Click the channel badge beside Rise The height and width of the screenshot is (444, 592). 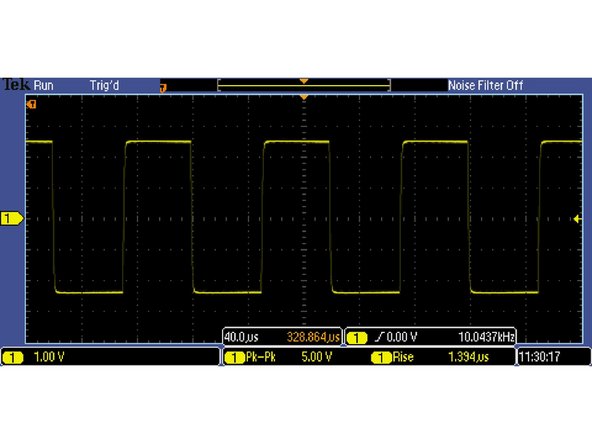coord(381,358)
